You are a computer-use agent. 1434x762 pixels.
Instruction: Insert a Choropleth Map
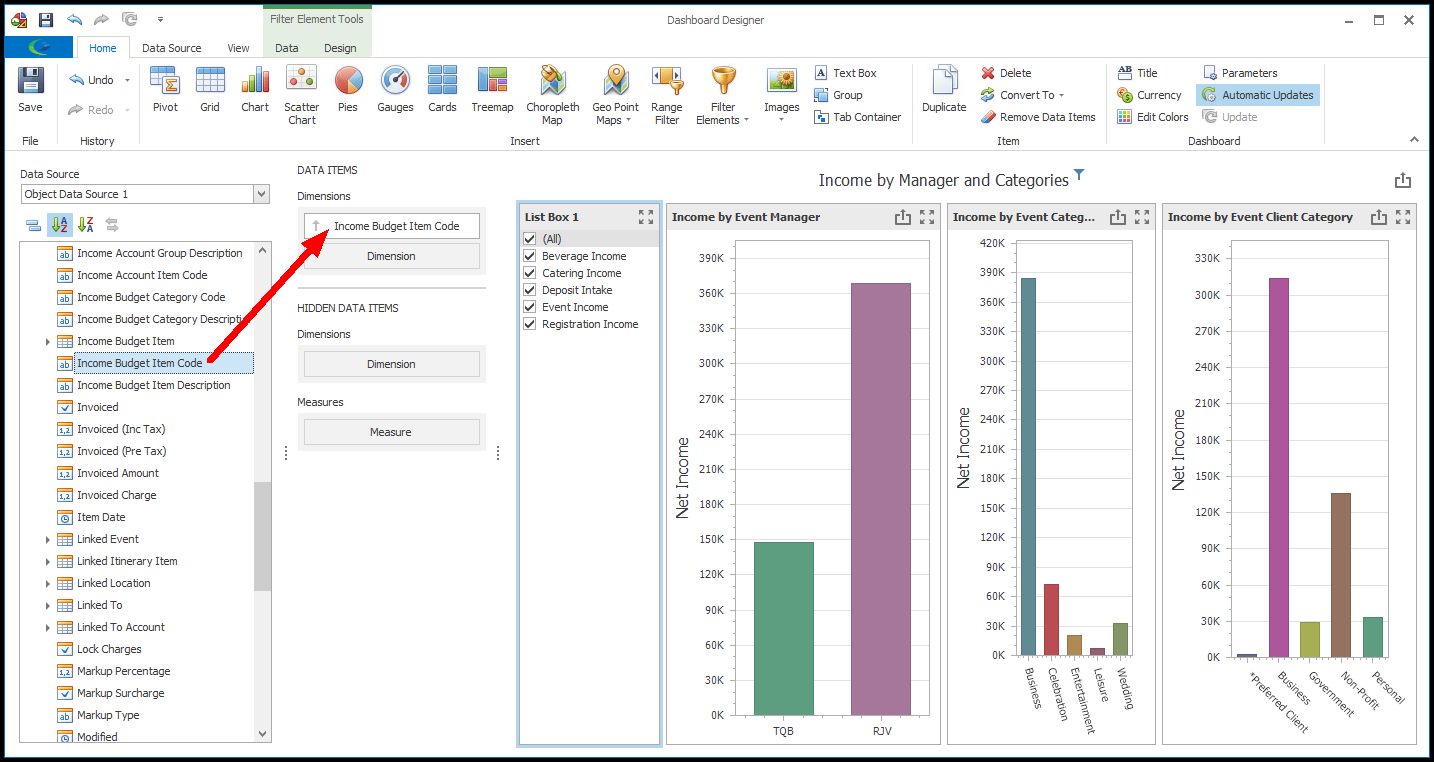553,95
